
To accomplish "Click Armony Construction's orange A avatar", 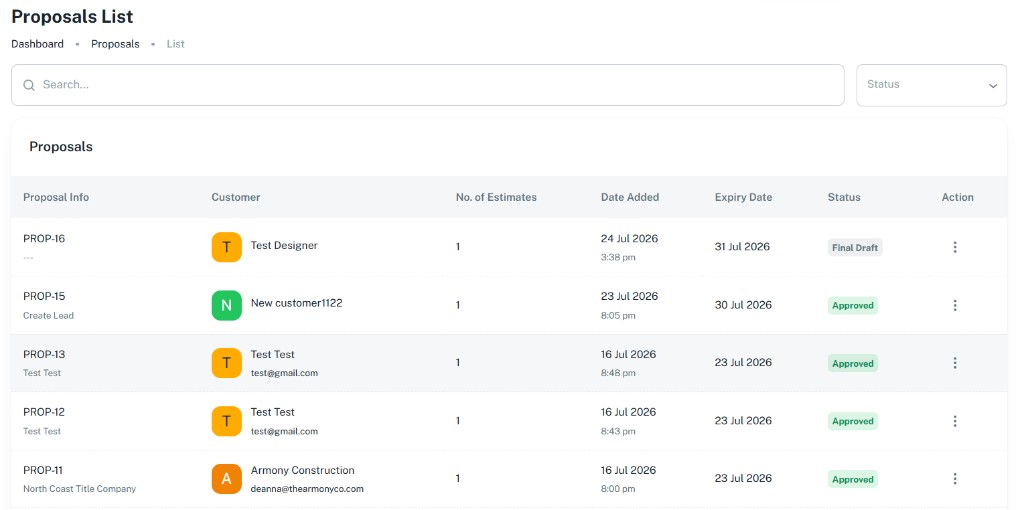I will tap(227, 479).
